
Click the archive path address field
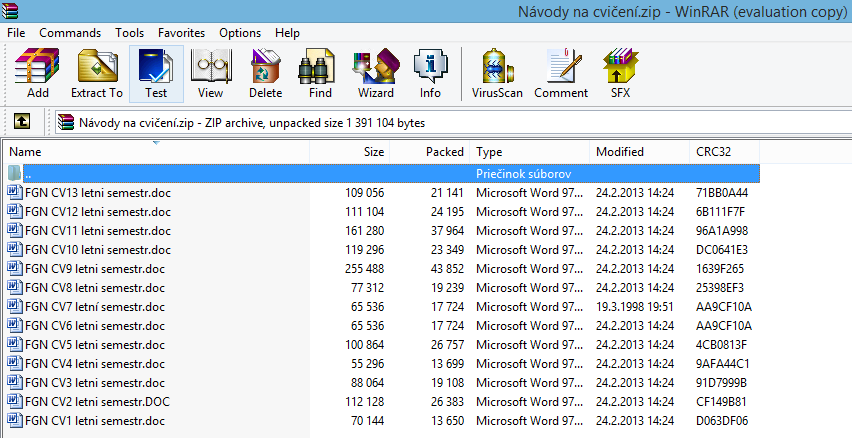[x=454, y=122]
